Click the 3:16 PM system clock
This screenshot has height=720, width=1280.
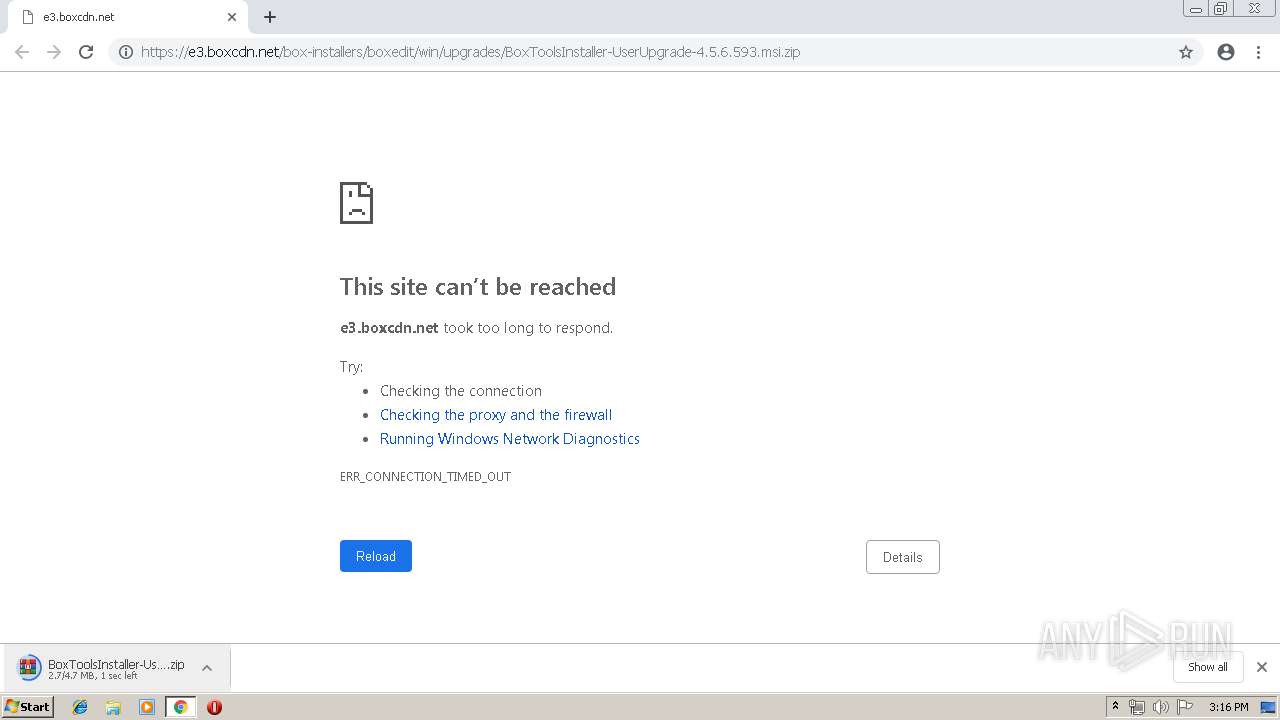pyautogui.click(x=1228, y=707)
